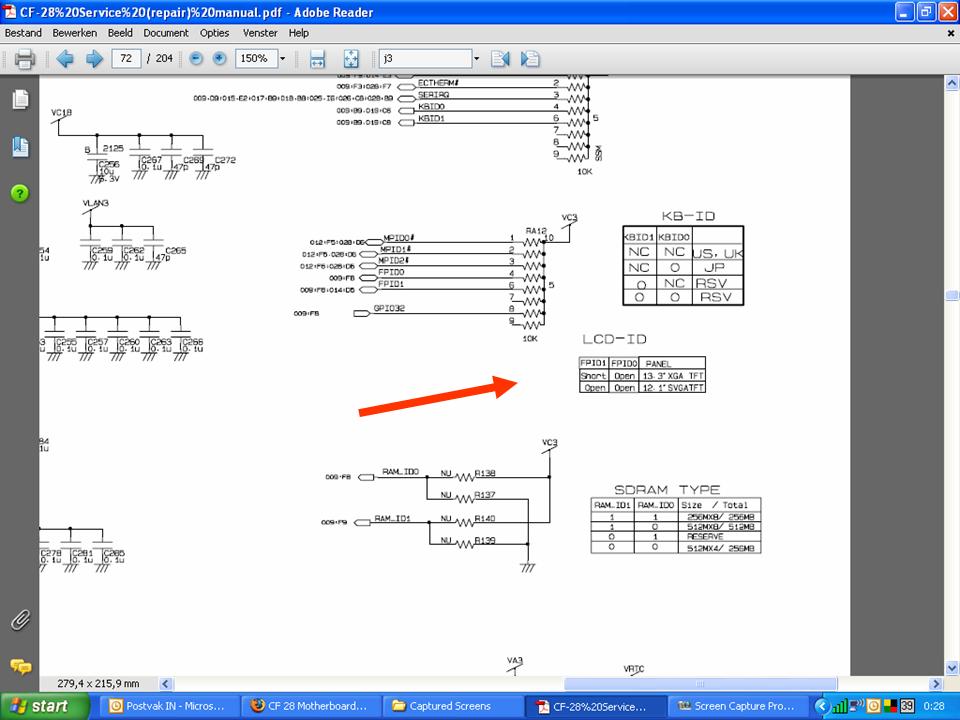Click the vertical scrollbar thumb
Image resolution: width=960 pixels, height=720 pixels.
tap(951, 295)
